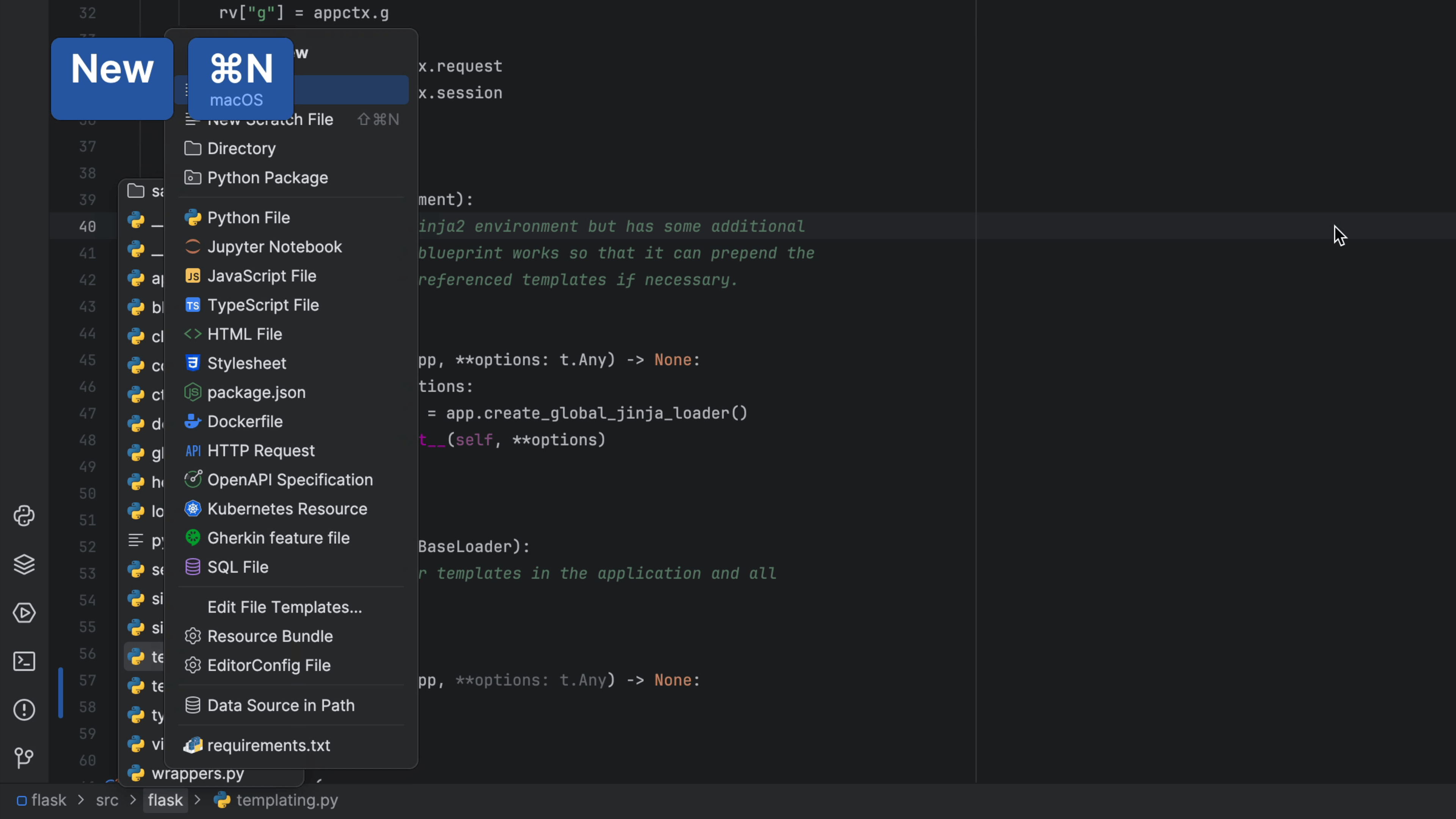Image resolution: width=1456 pixels, height=819 pixels.
Task: Click the flask project root breadcrumb
Action: click(48, 800)
